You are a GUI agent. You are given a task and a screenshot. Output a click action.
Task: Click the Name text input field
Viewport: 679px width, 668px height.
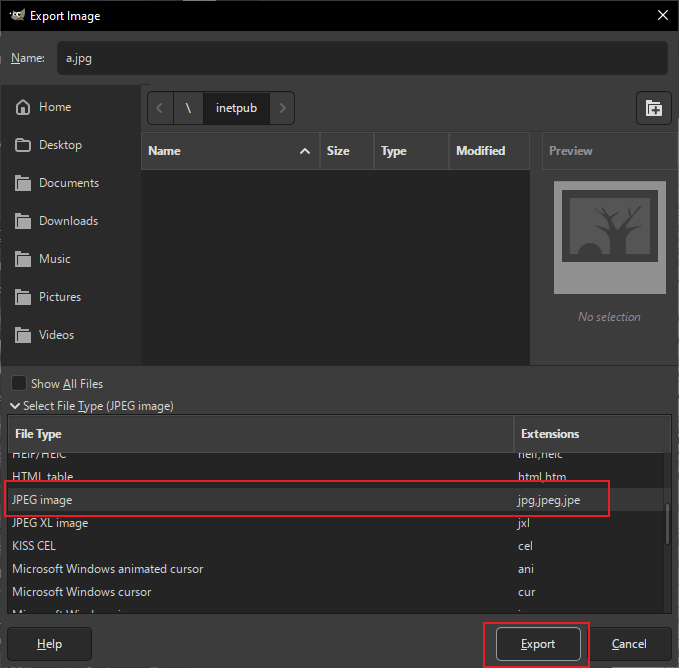[x=361, y=58]
